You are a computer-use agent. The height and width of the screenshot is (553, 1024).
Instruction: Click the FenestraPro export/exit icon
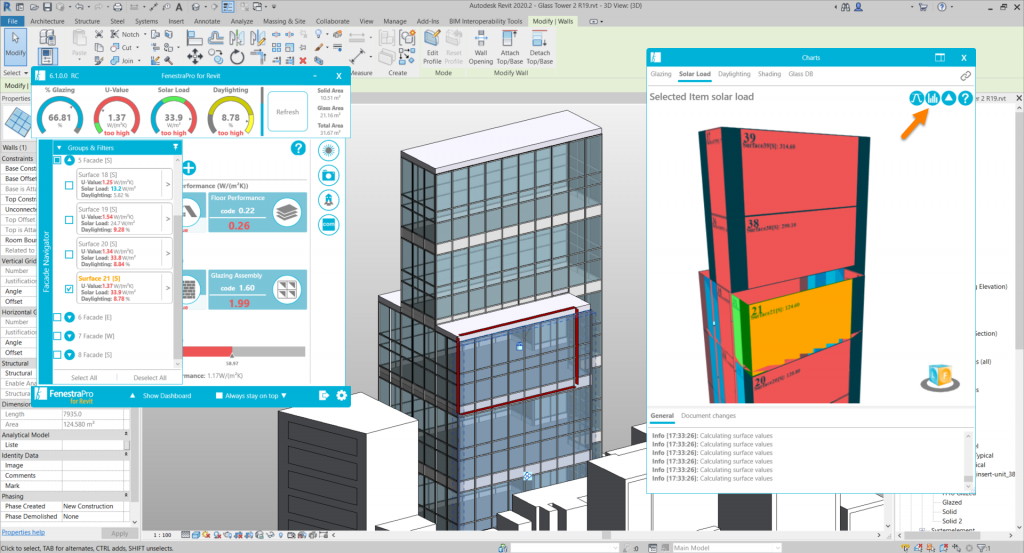tap(323, 395)
